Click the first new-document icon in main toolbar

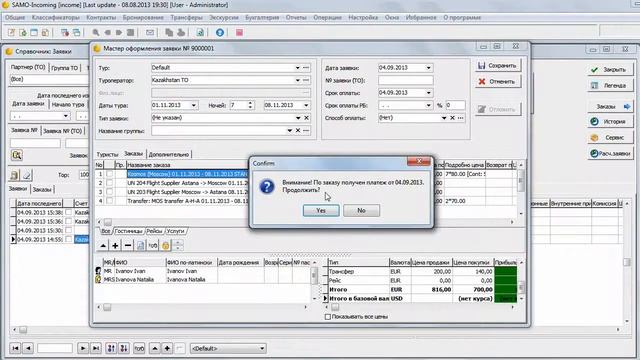(11, 33)
